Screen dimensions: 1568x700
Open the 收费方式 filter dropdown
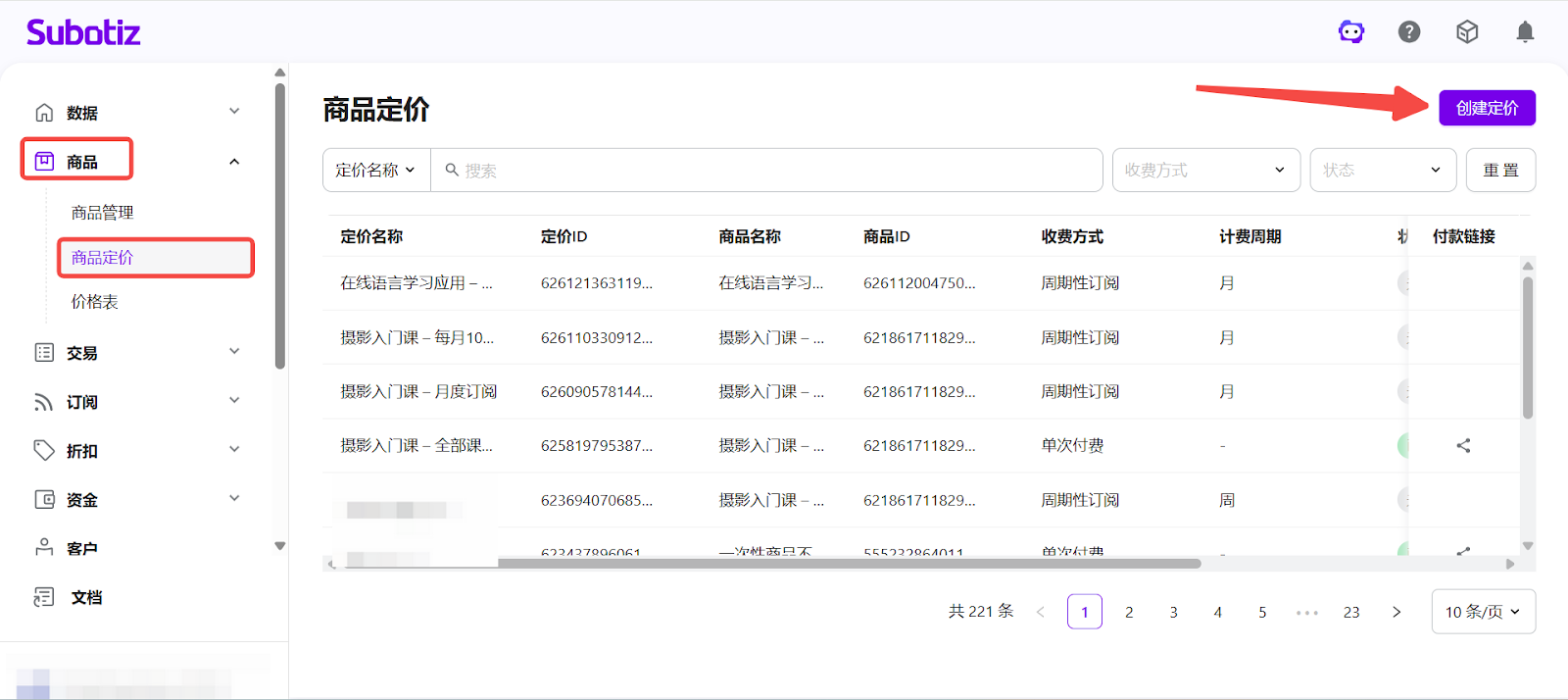[1205, 171]
